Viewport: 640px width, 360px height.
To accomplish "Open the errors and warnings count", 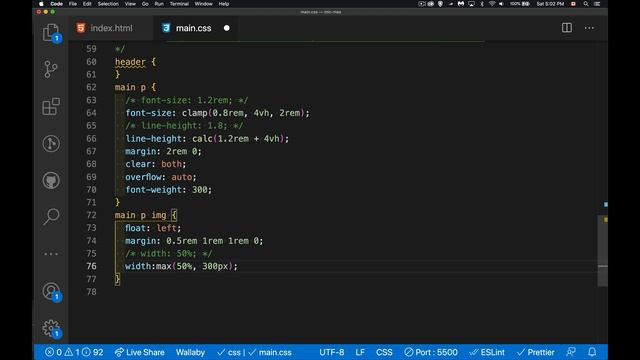I will pyautogui.click(x=74, y=352).
